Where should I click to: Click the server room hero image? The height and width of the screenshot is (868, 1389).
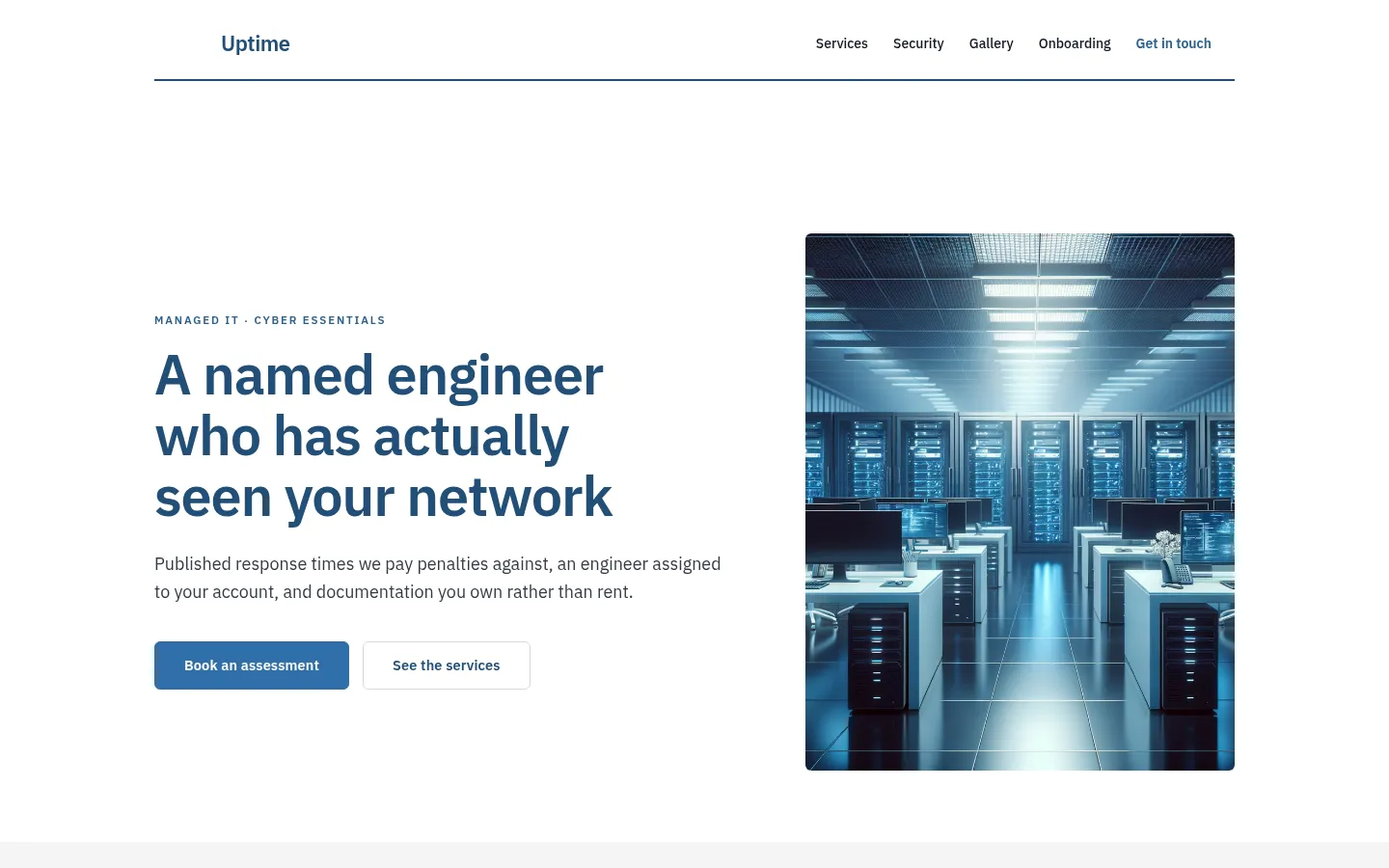click(x=1020, y=502)
